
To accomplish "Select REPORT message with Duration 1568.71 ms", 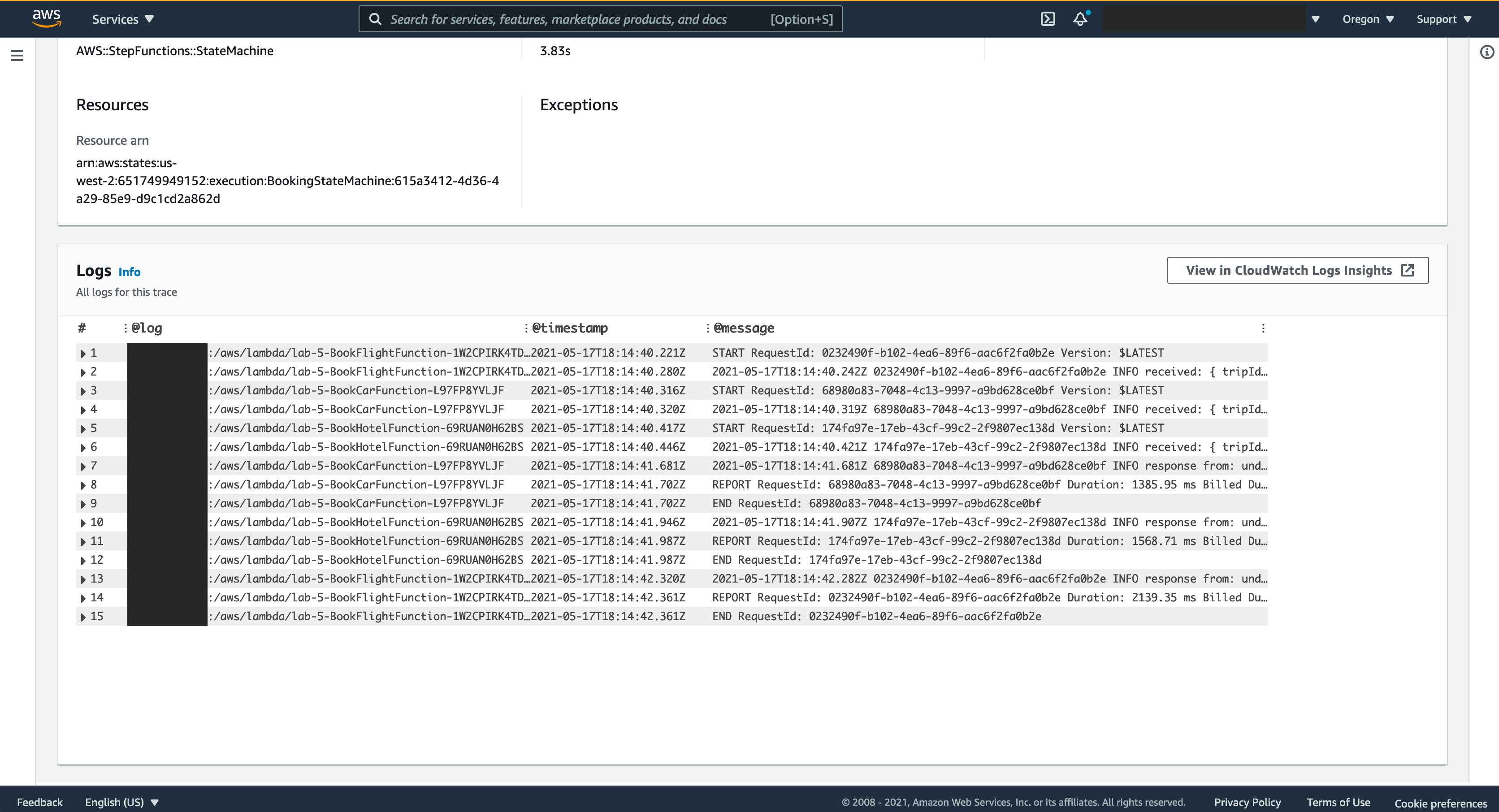I will point(990,541).
